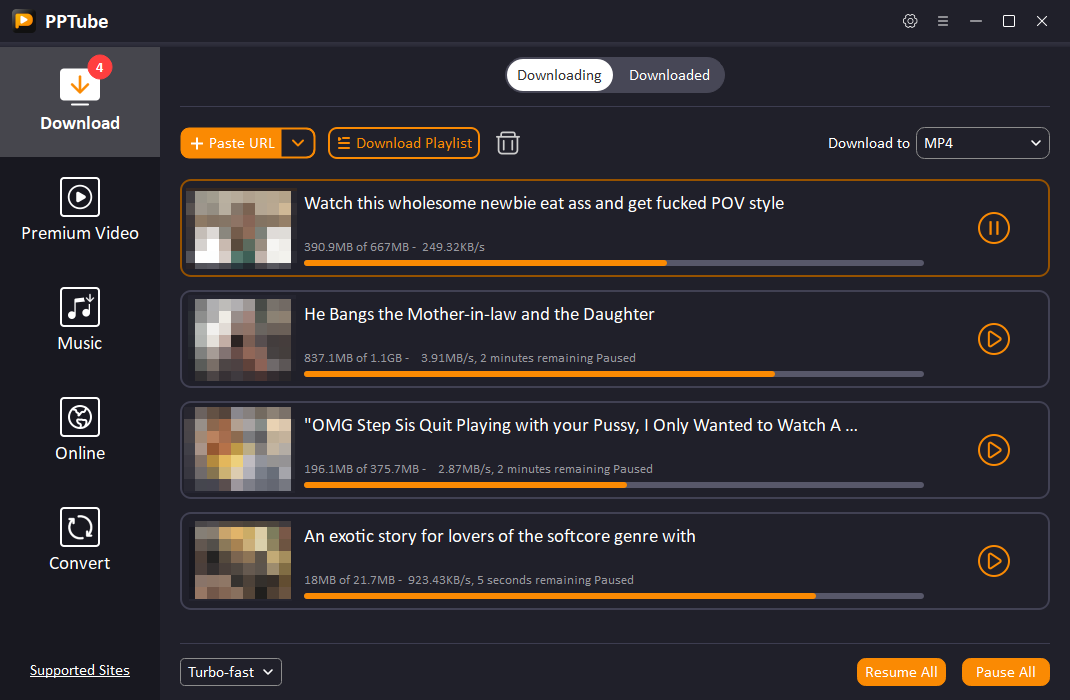Select the Download sidebar icon

point(80,95)
